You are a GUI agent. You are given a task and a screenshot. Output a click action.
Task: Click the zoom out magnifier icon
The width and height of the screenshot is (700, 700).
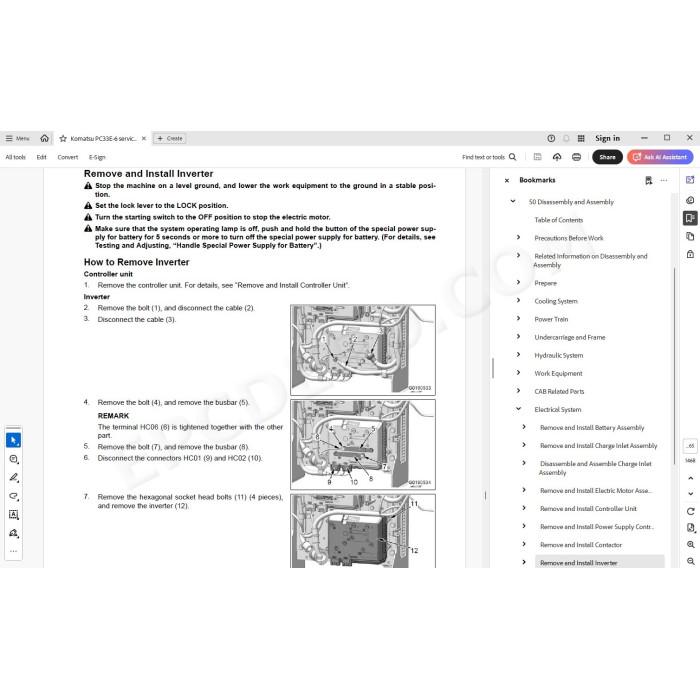tap(691, 561)
